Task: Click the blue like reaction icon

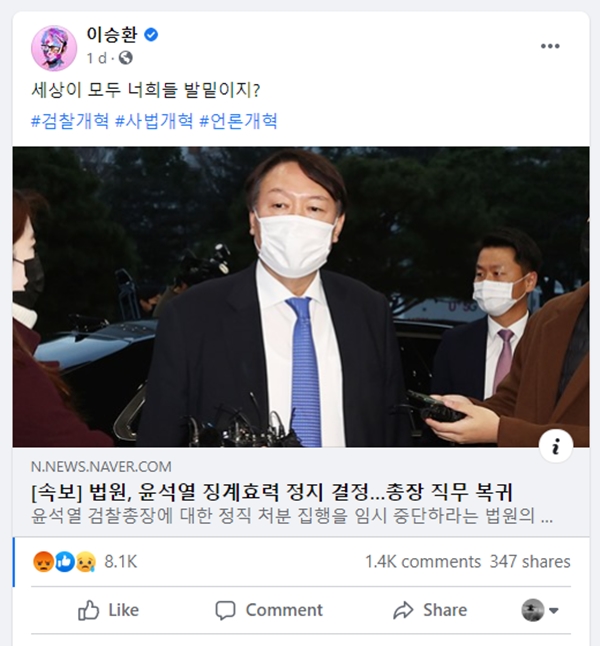Action: 65,562
